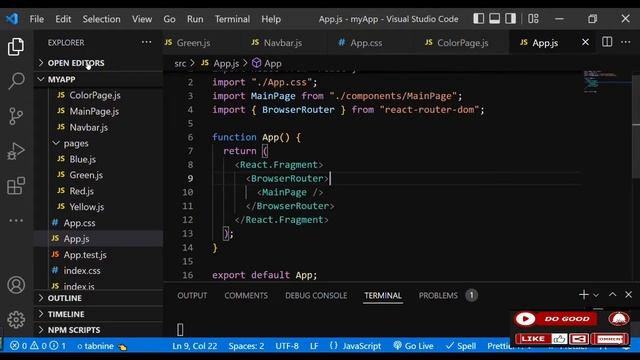Open editor More Actions ellipsis
Screen dimensions: 640x360
[625, 42]
